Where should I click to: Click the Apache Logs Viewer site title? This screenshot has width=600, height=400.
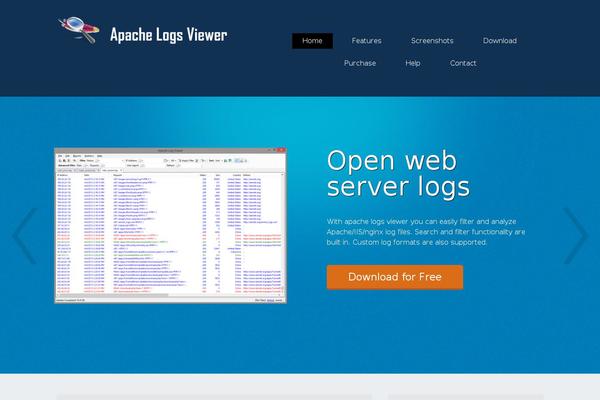click(169, 35)
